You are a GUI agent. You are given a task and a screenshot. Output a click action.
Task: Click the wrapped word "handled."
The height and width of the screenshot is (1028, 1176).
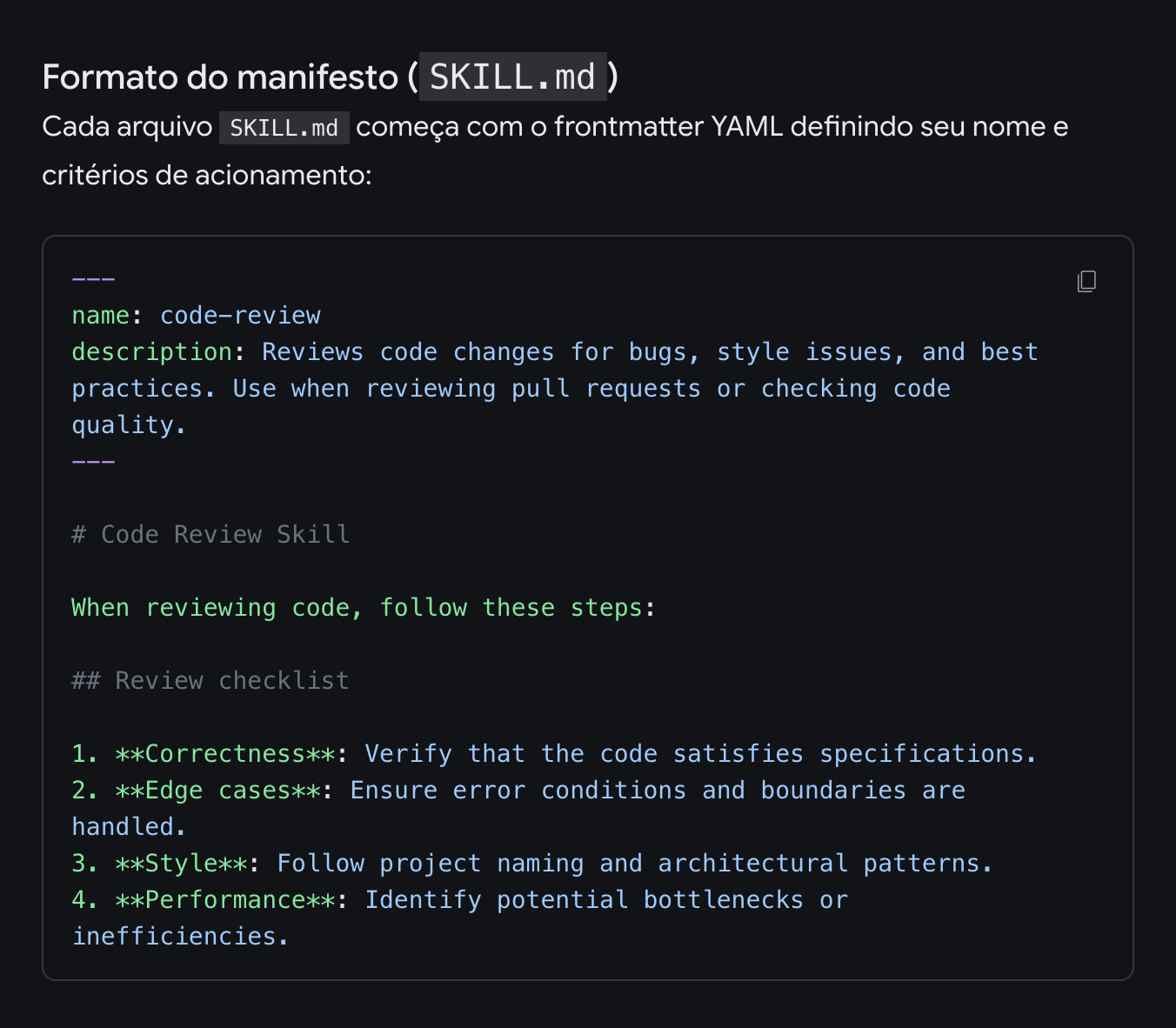coord(129,826)
